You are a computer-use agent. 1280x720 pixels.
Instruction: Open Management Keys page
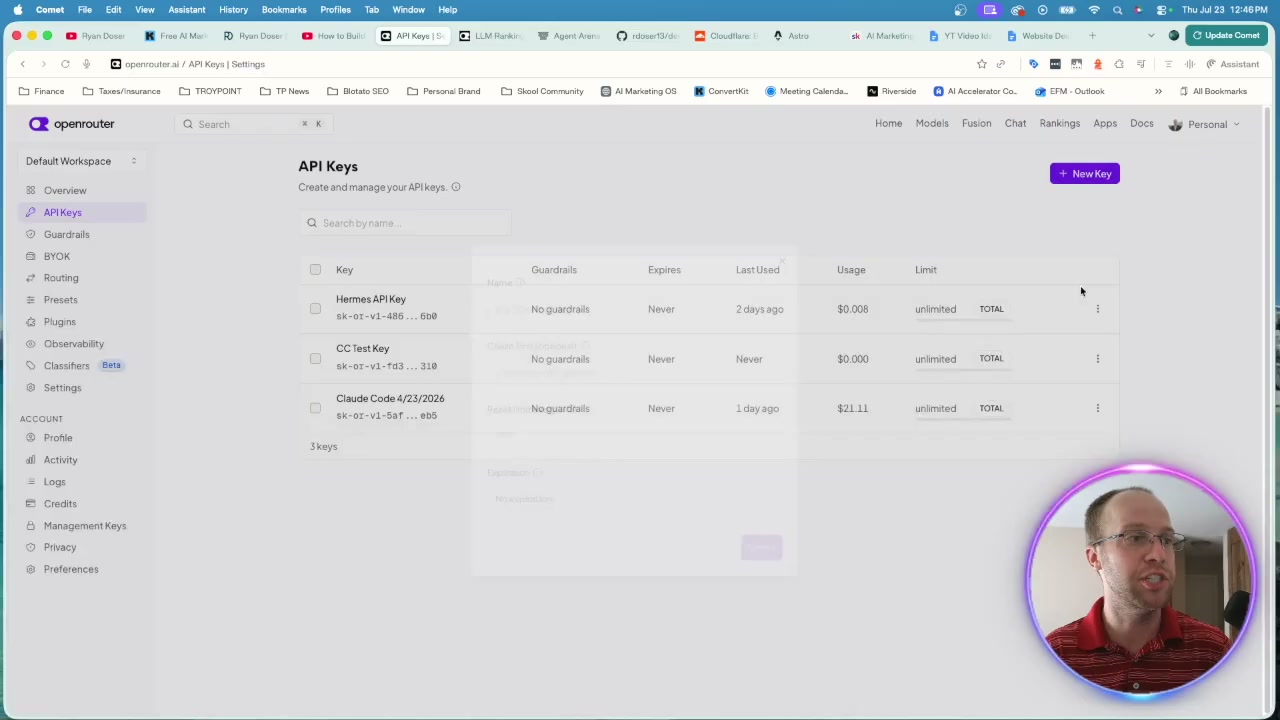[84, 526]
